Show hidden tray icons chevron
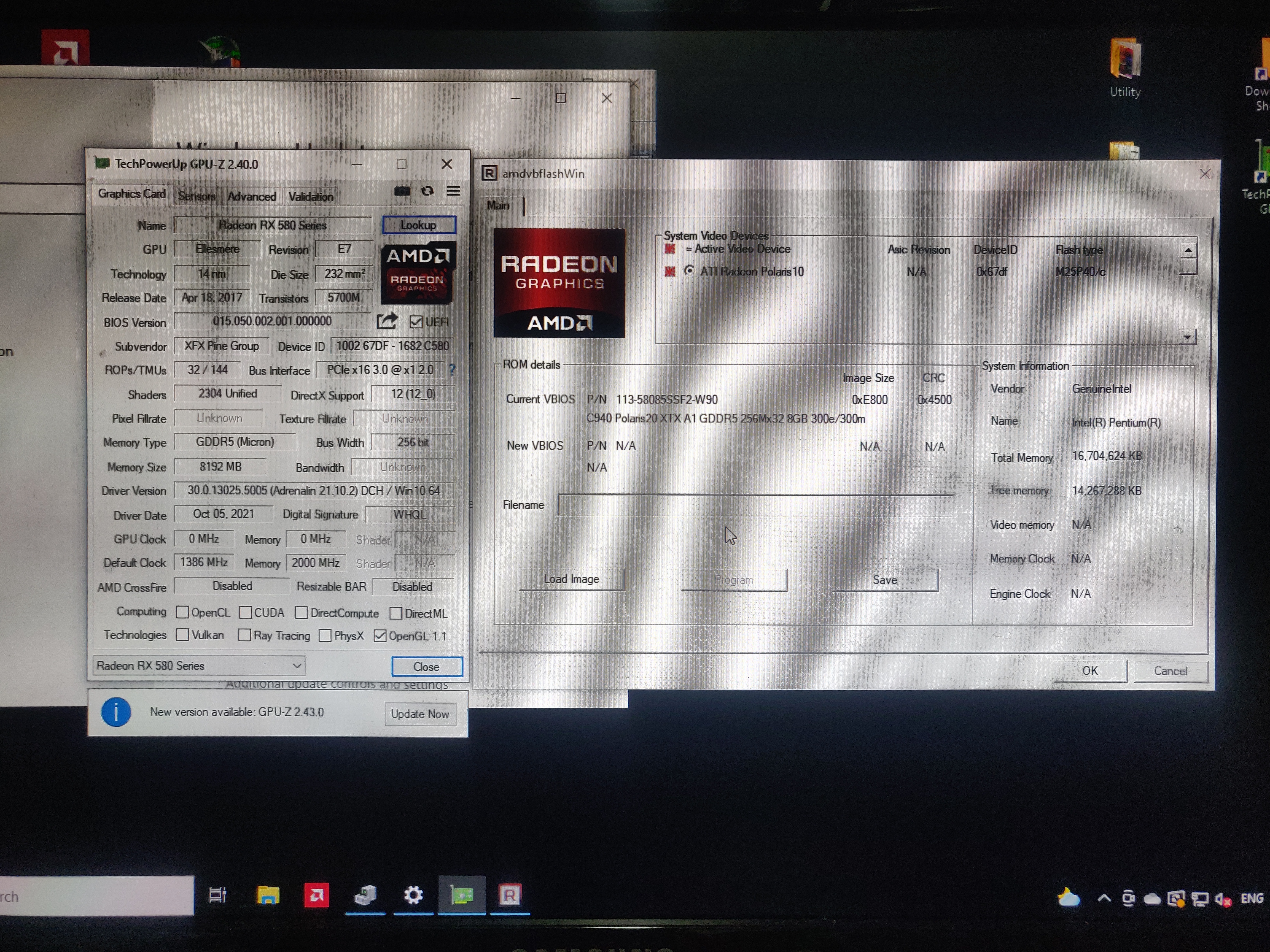This screenshot has width=1270, height=952. pos(1104,898)
